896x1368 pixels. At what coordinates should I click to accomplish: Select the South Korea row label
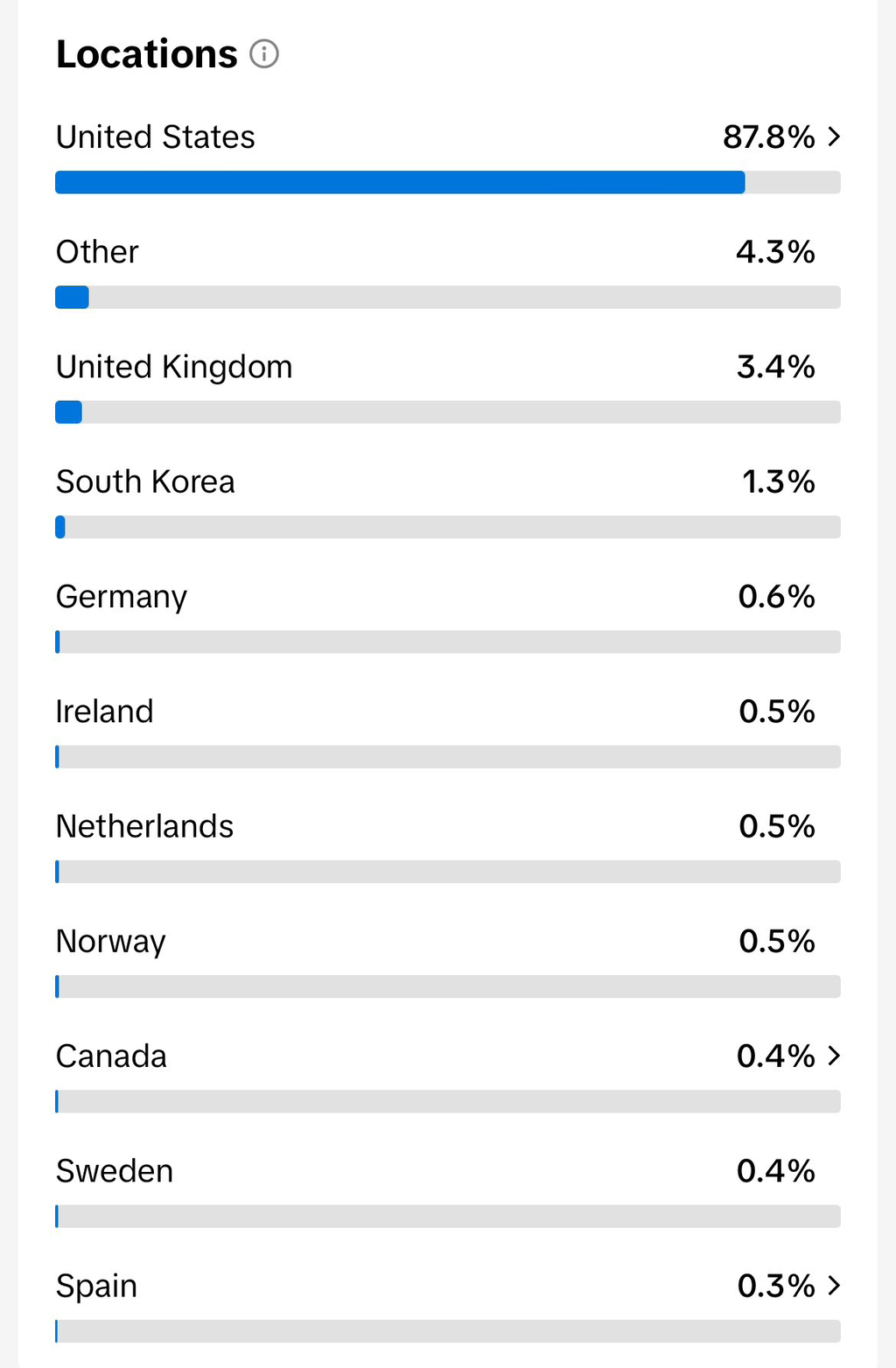pos(145,481)
